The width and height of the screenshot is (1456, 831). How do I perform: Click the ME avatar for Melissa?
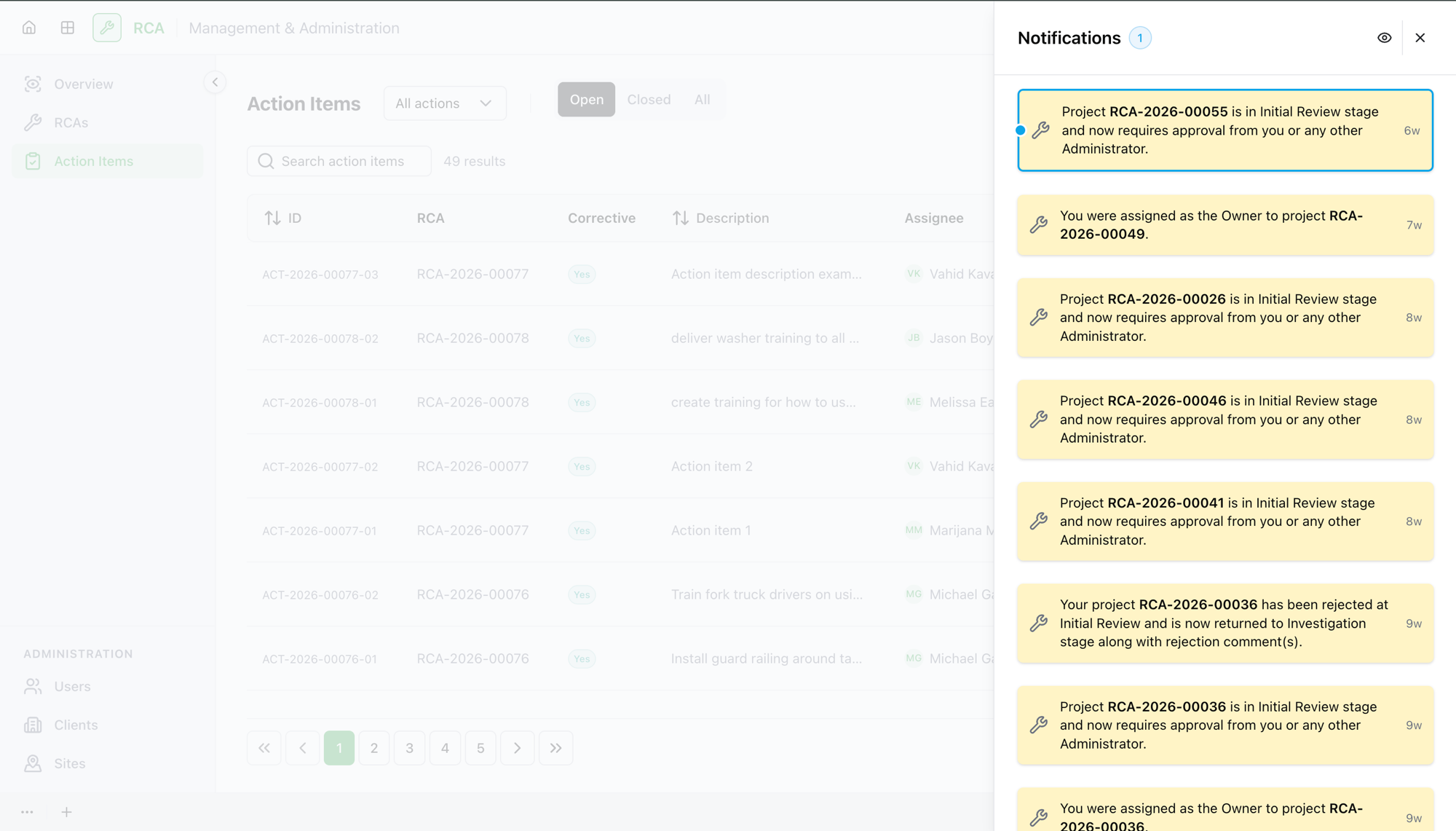click(x=914, y=402)
